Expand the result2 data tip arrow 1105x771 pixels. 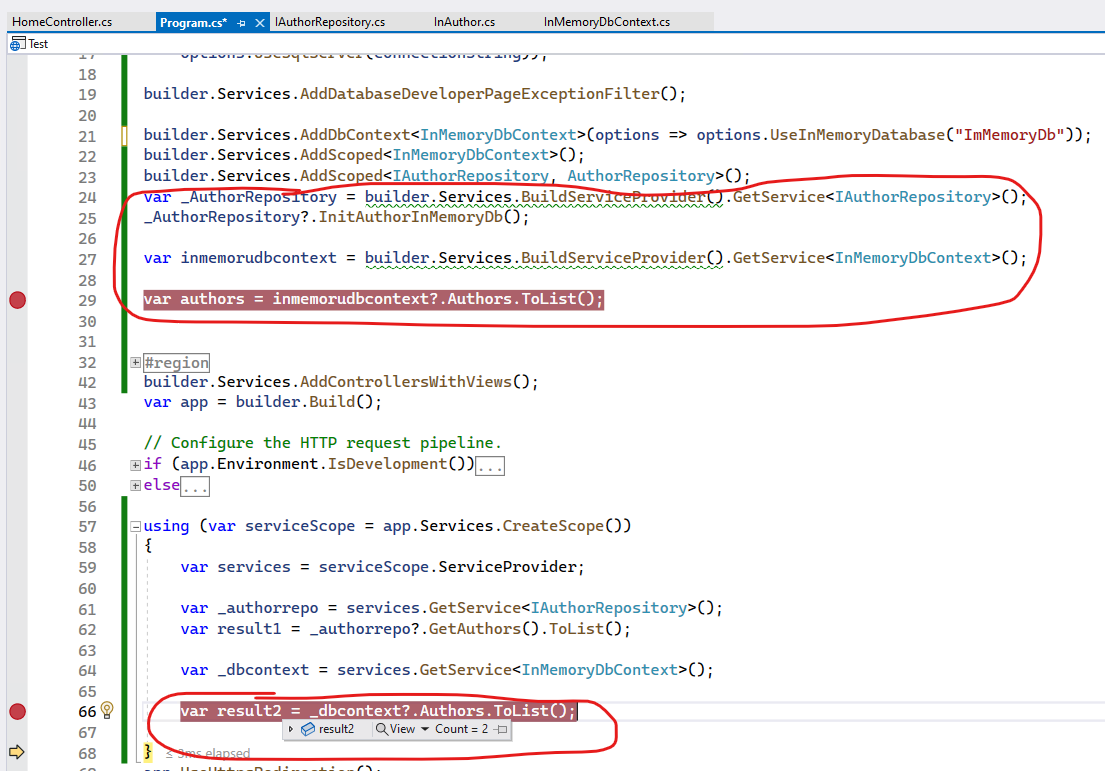[x=291, y=729]
